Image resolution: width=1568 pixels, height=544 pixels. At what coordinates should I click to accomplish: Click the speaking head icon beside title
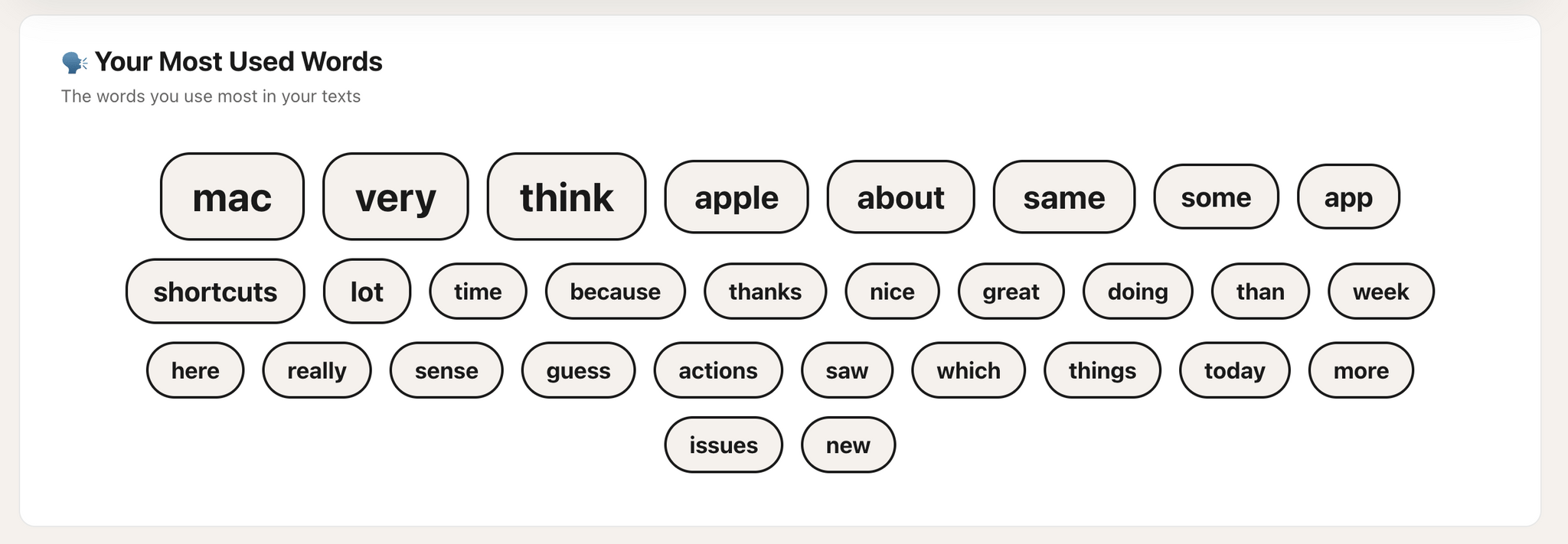coord(74,62)
